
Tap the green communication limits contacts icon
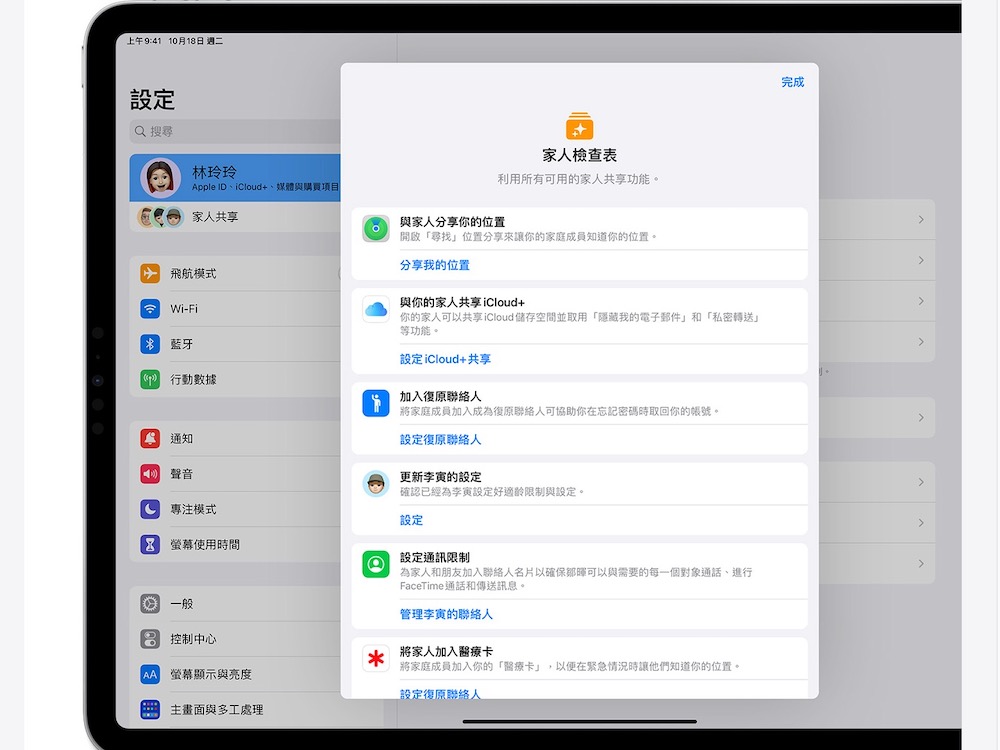(x=376, y=564)
